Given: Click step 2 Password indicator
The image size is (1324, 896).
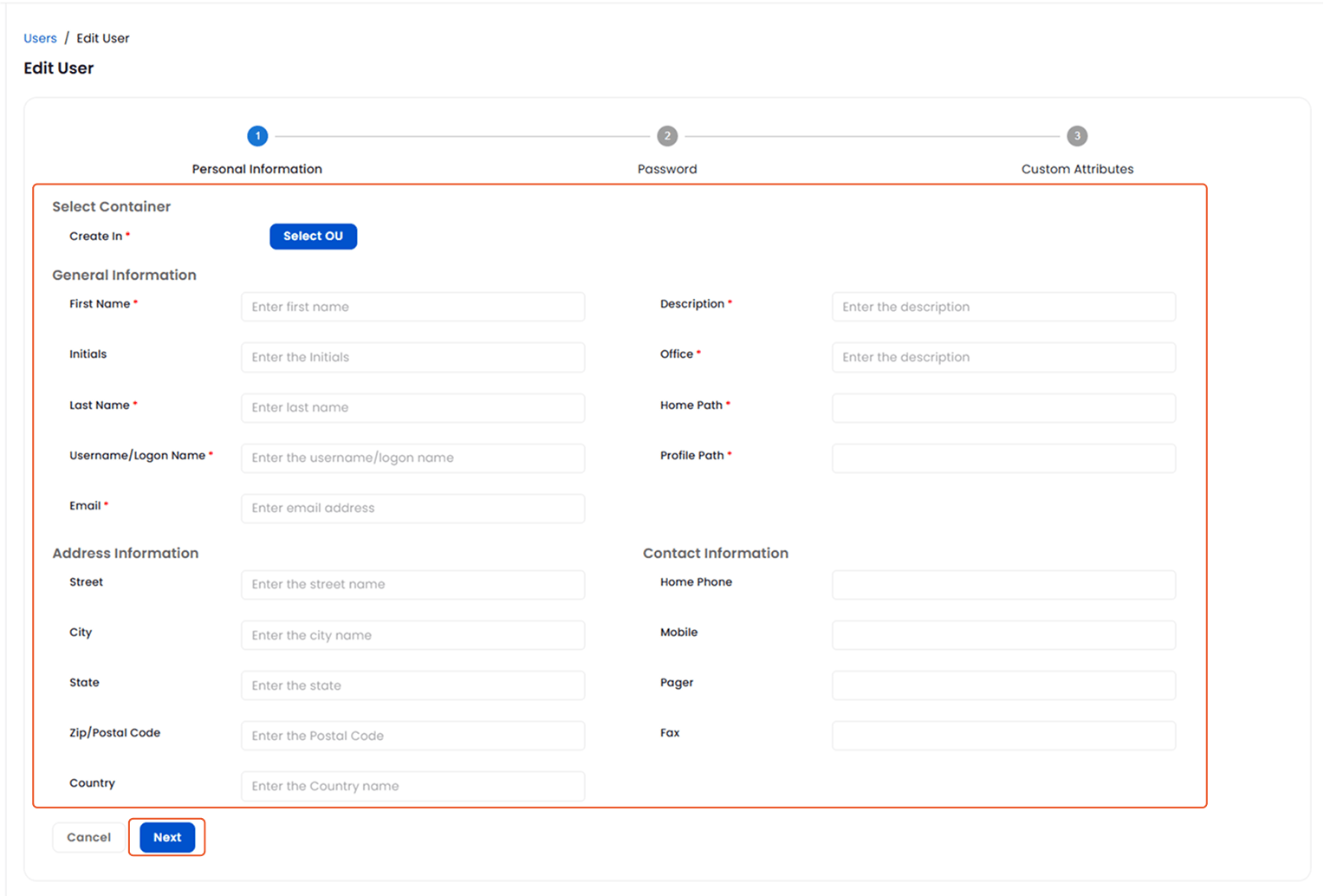Looking at the screenshot, I should [x=667, y=135].
